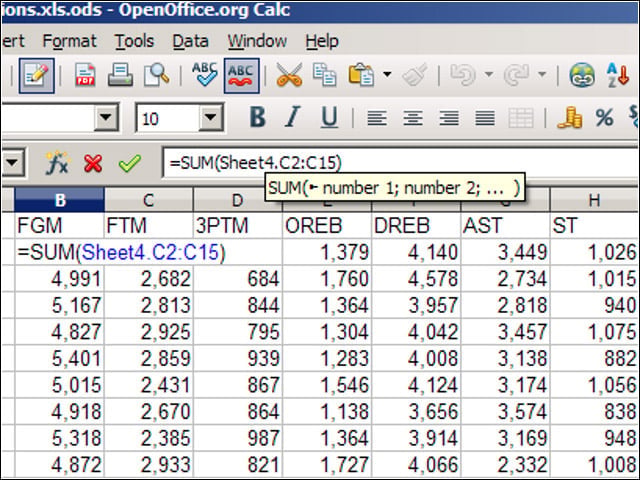Click the Print File Directly icon
Image resolution: width=640 pixels, height=480 pixels.
point(120,76)
